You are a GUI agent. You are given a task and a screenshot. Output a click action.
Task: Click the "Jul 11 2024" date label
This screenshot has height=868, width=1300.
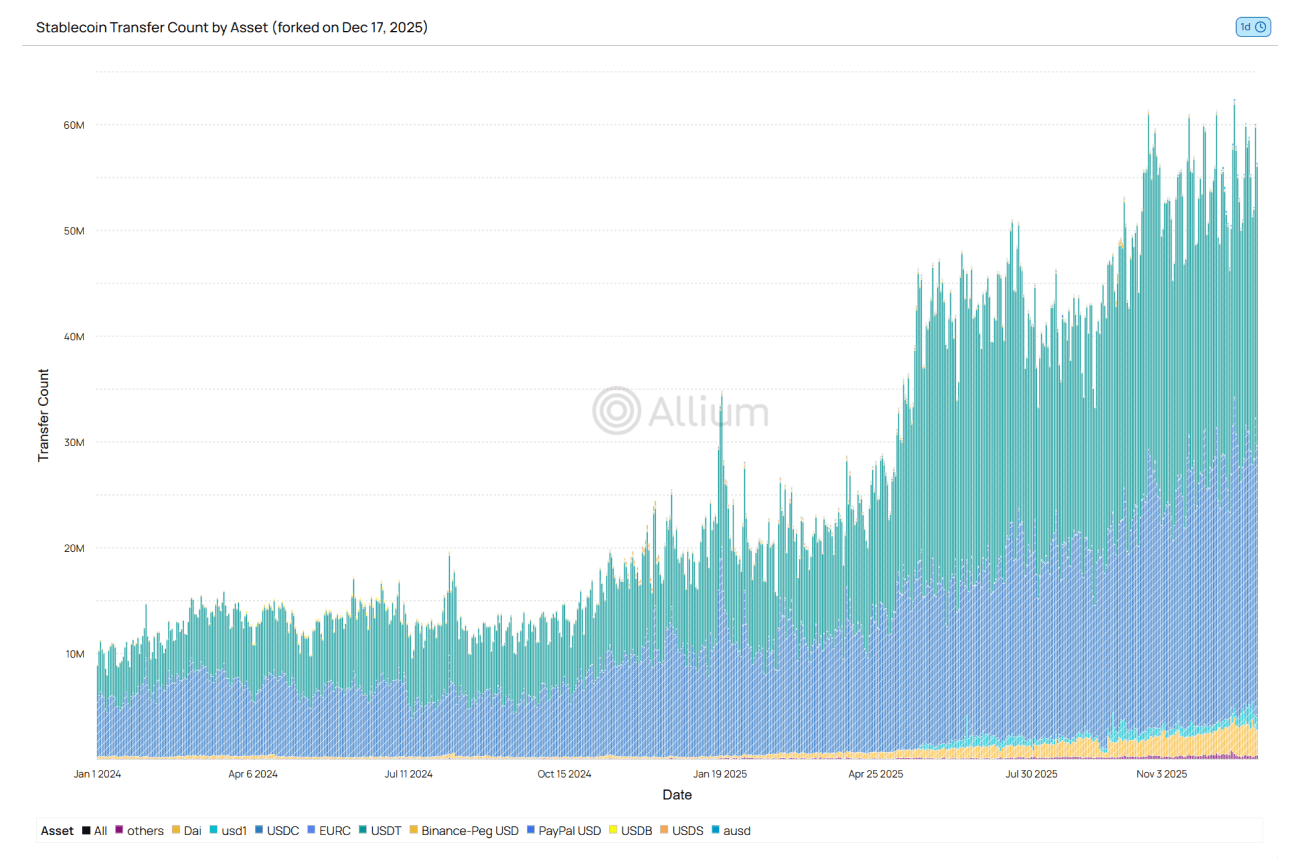tap(409, 774)
